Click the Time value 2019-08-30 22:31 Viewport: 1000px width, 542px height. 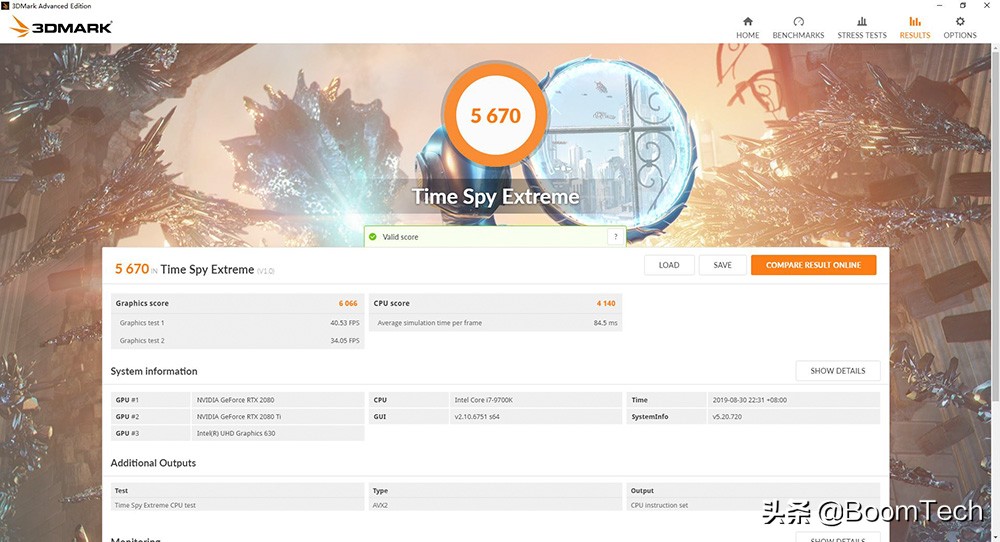coord(749,400)
